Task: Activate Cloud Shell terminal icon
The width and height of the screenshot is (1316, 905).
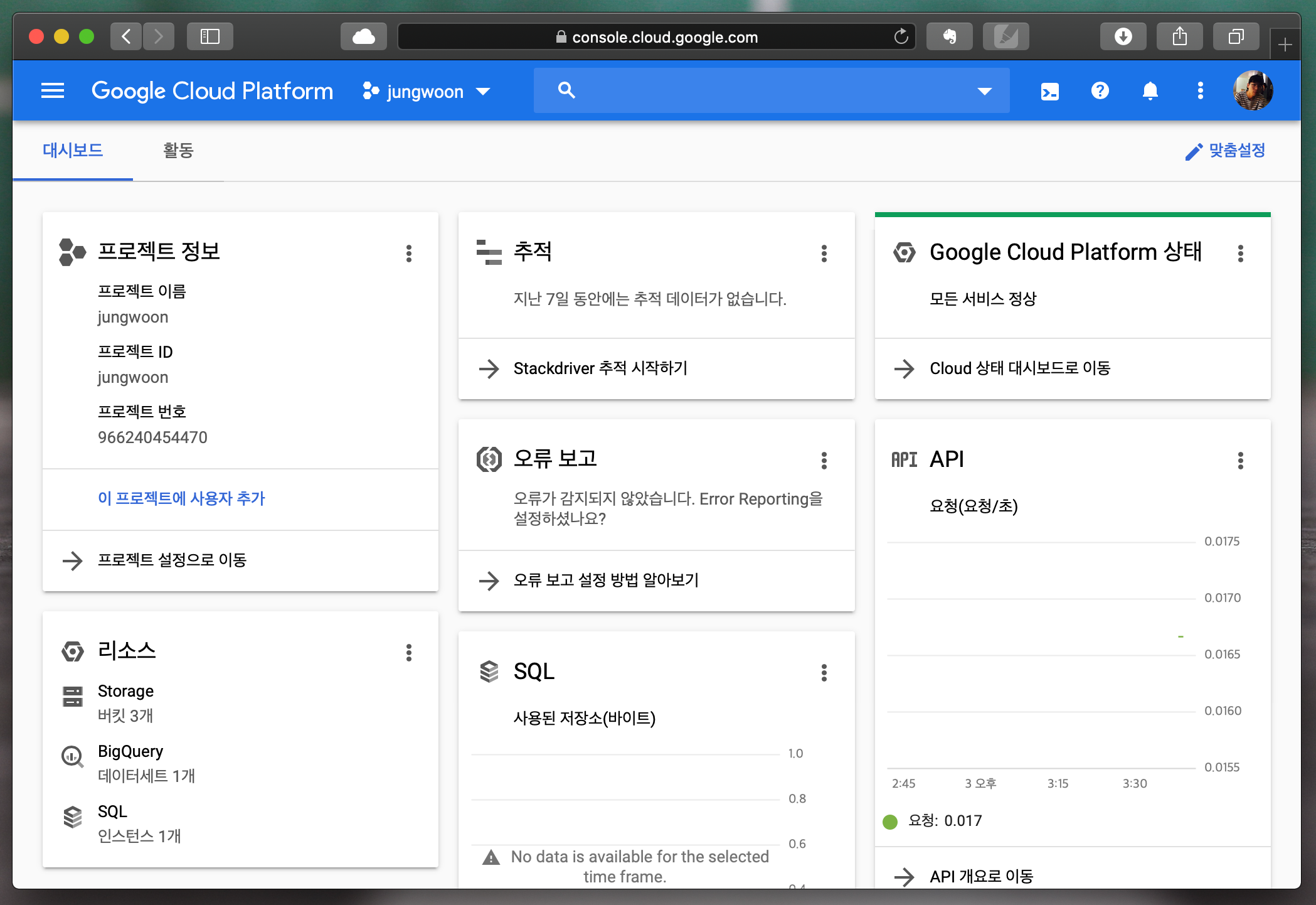Action: (x=1049, y=91)
